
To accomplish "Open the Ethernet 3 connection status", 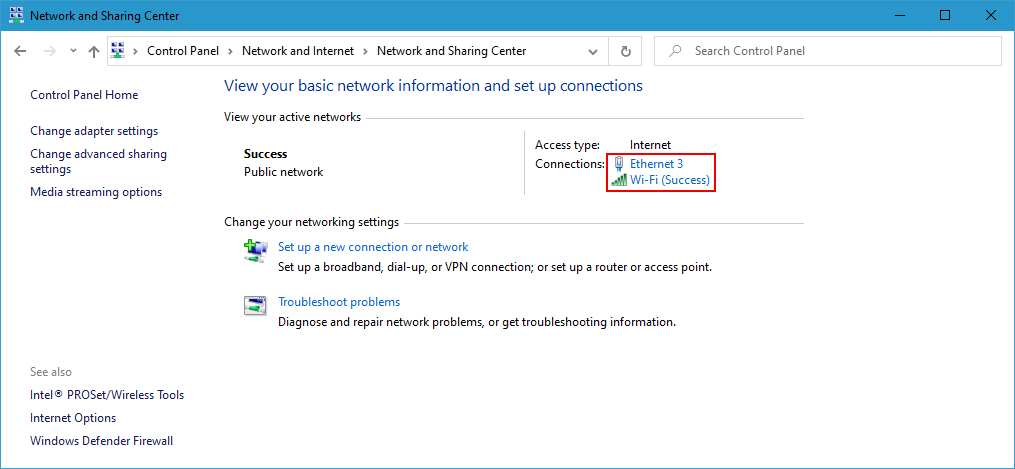I will (656, 164).
